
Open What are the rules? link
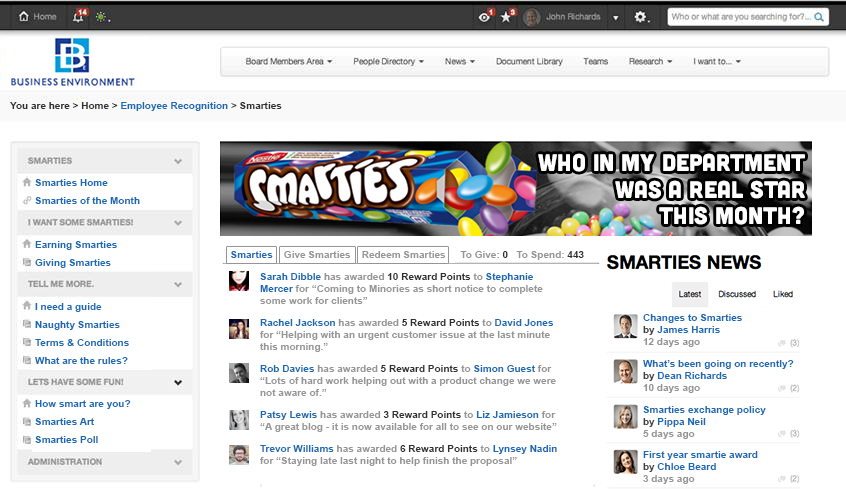click(81, 360)
